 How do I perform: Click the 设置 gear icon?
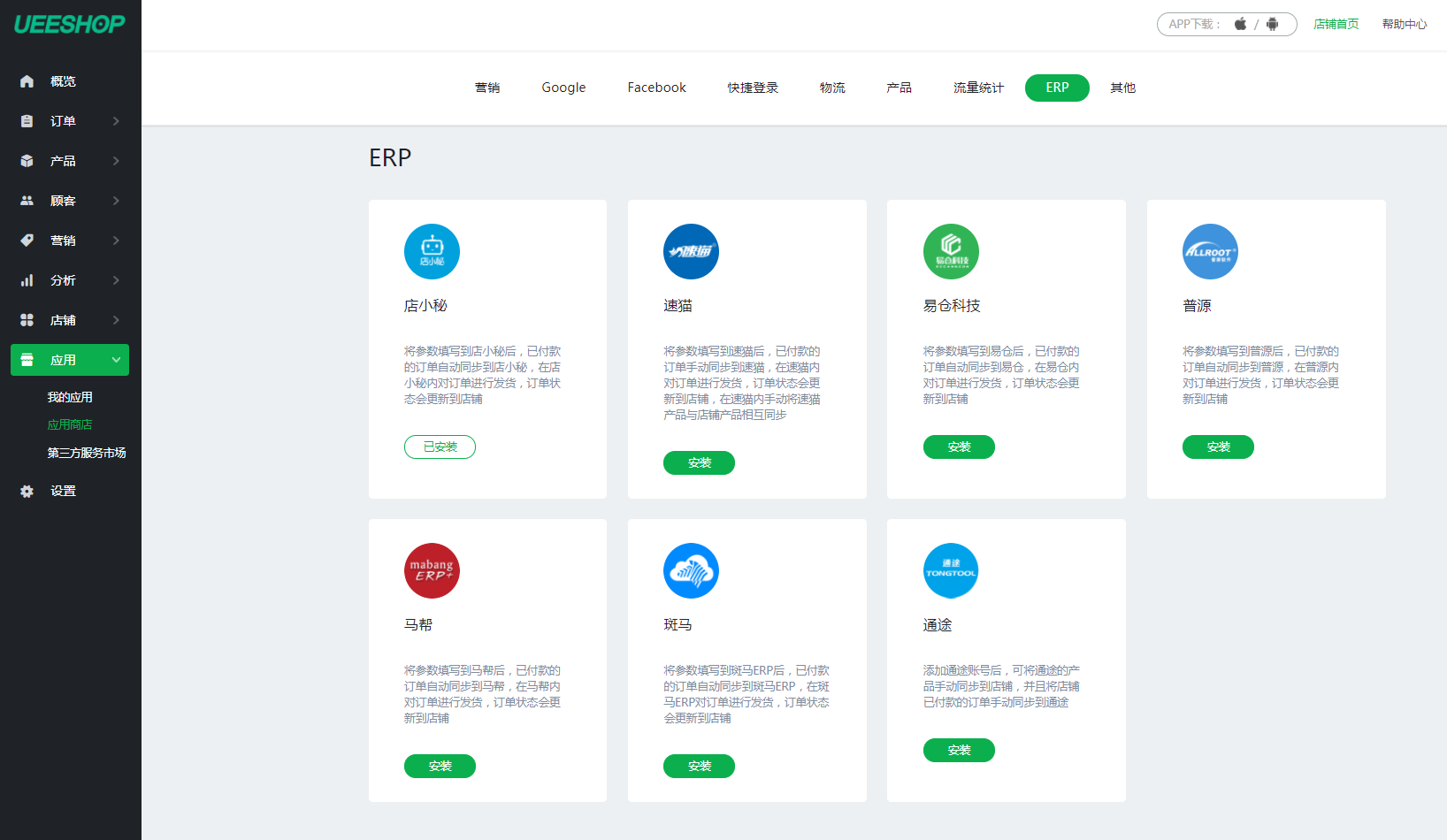pos(26,491)
